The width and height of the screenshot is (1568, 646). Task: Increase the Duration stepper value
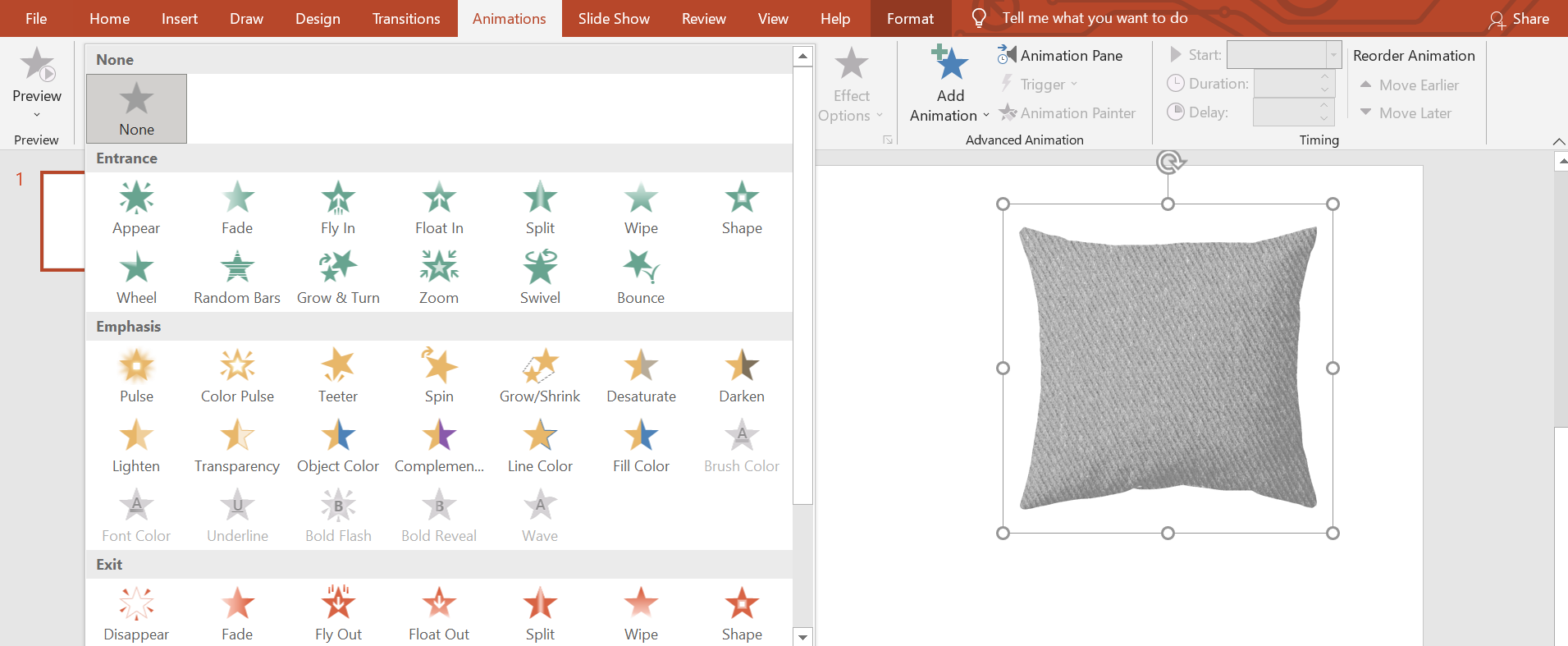[1325, 77]
